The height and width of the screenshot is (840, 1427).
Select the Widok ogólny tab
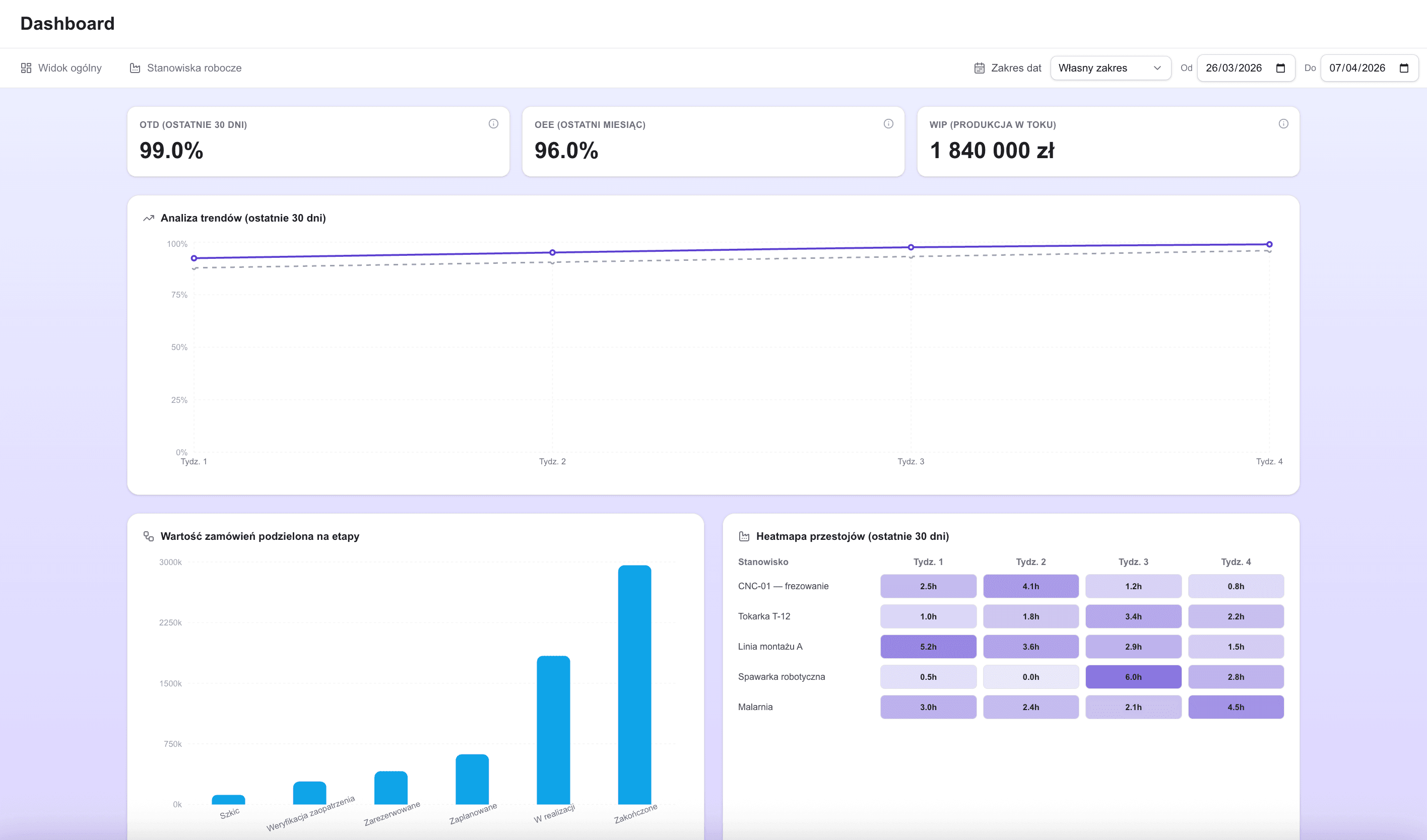69,67
